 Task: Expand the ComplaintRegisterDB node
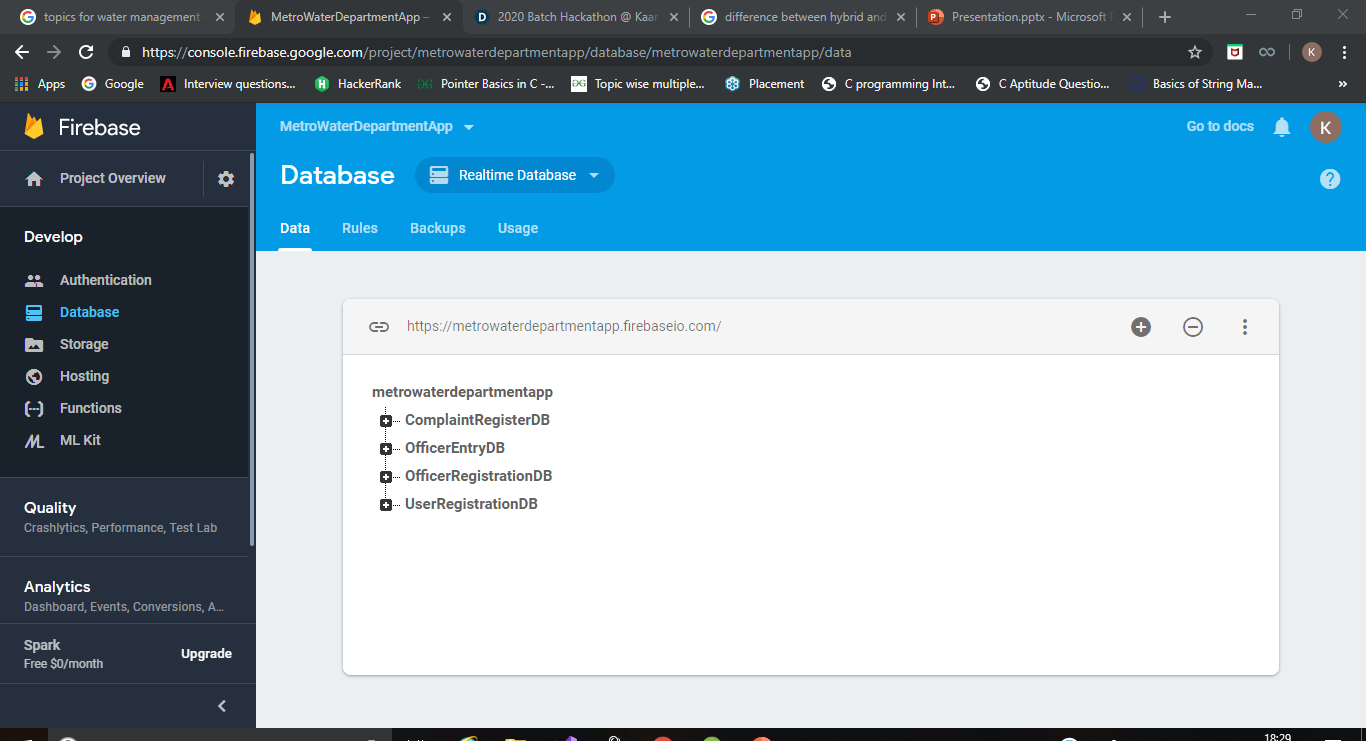[386, 421]
